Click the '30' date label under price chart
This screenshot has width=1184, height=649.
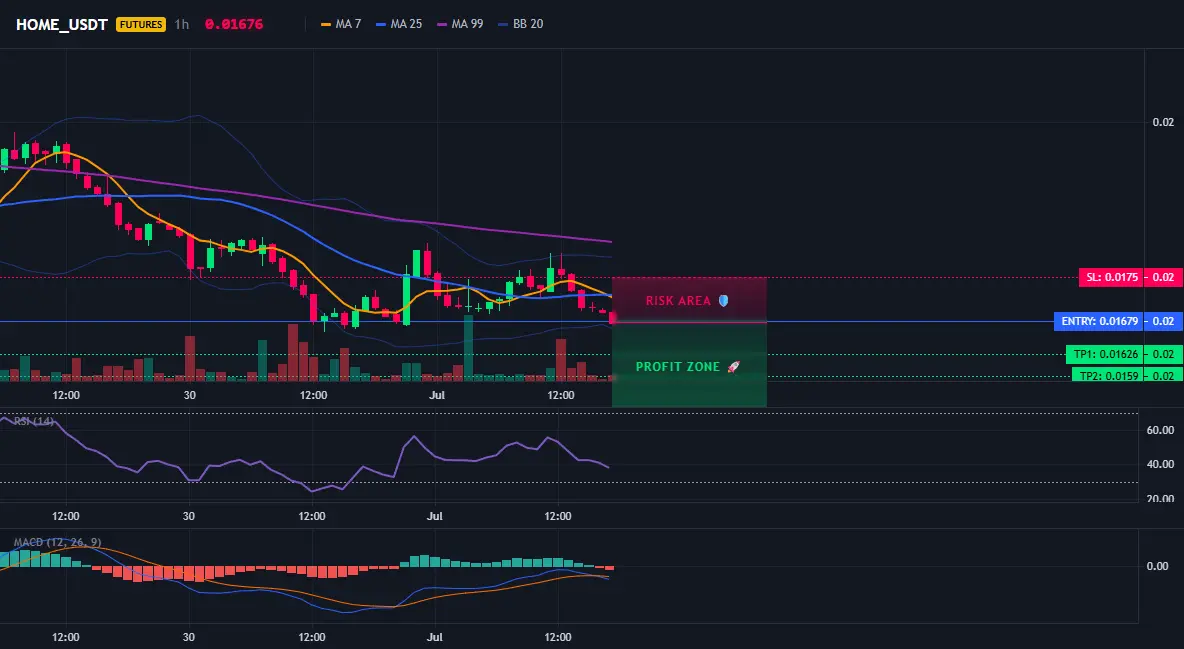[190, 395]
